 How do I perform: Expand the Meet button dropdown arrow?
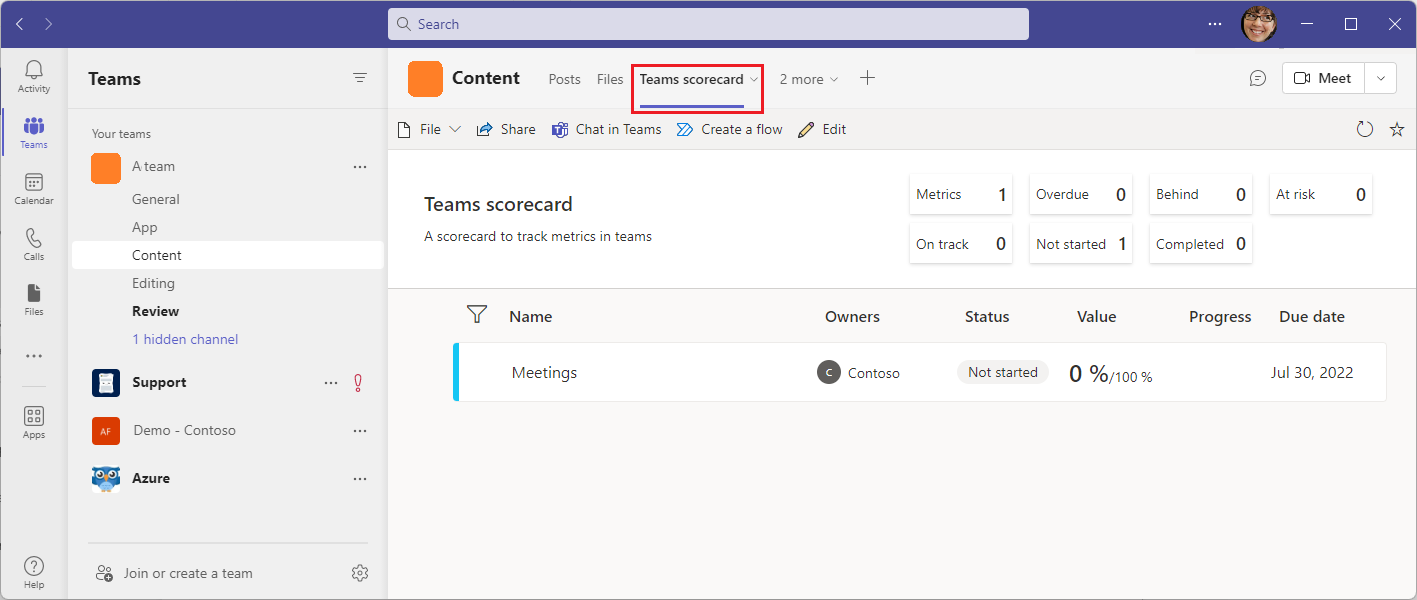pyautogui.click(x=1381, y=78)
